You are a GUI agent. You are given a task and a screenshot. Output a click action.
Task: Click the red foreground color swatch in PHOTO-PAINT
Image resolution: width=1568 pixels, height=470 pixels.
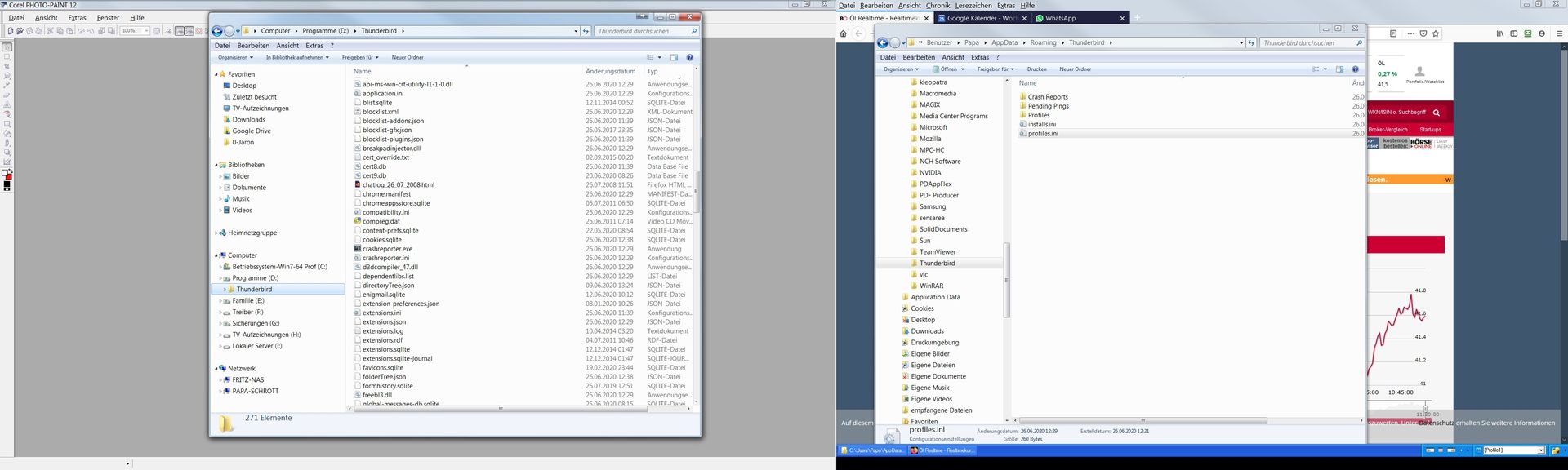point(9,177)
